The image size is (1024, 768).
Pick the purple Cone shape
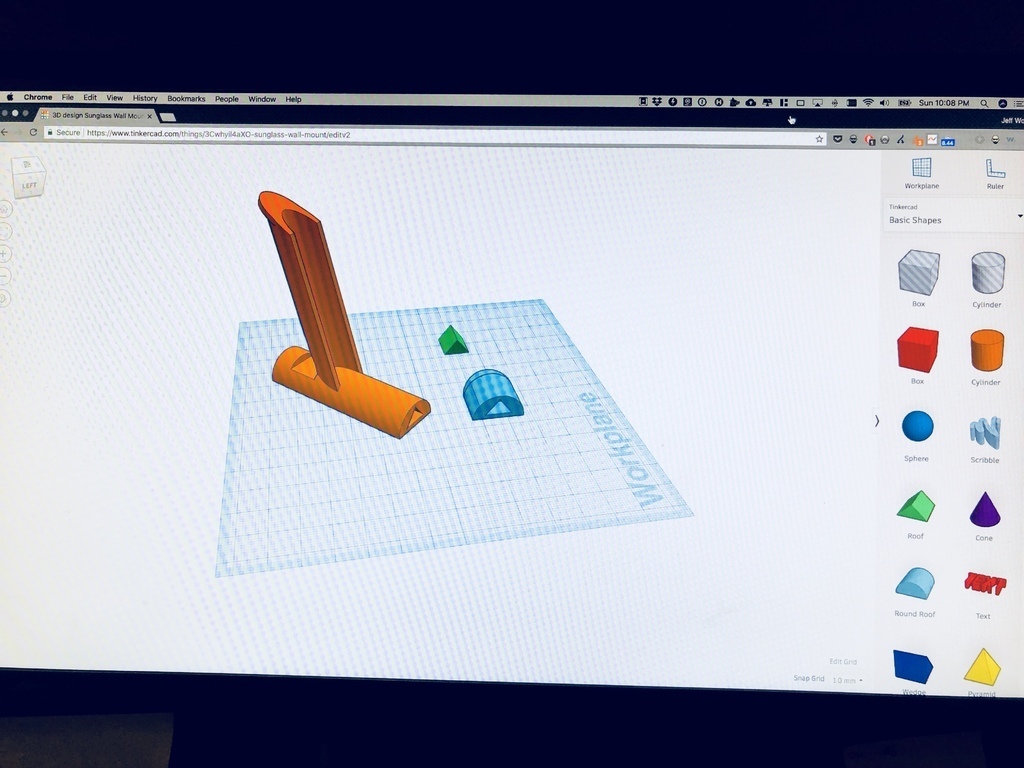pyautogui.click(x=985, y=509)
